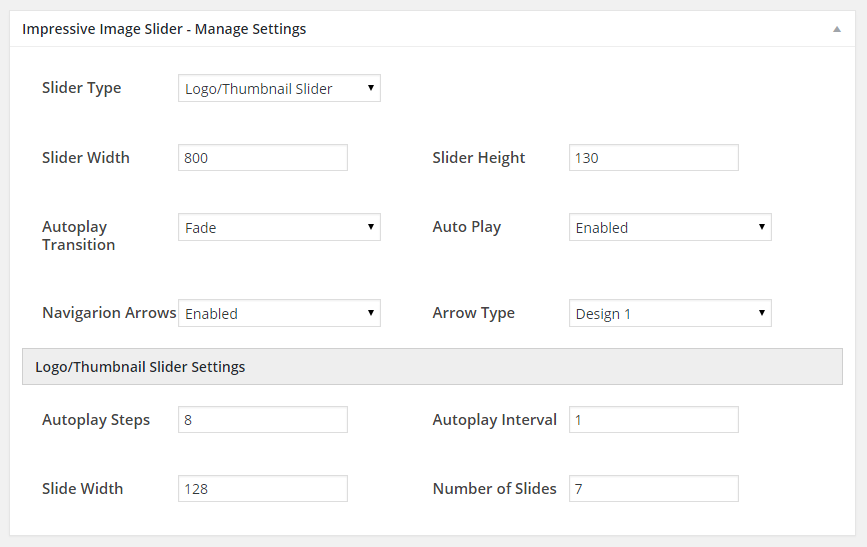
Task: Open the Autoplay Transition Fade dropdown
Action: pos(279,227)
